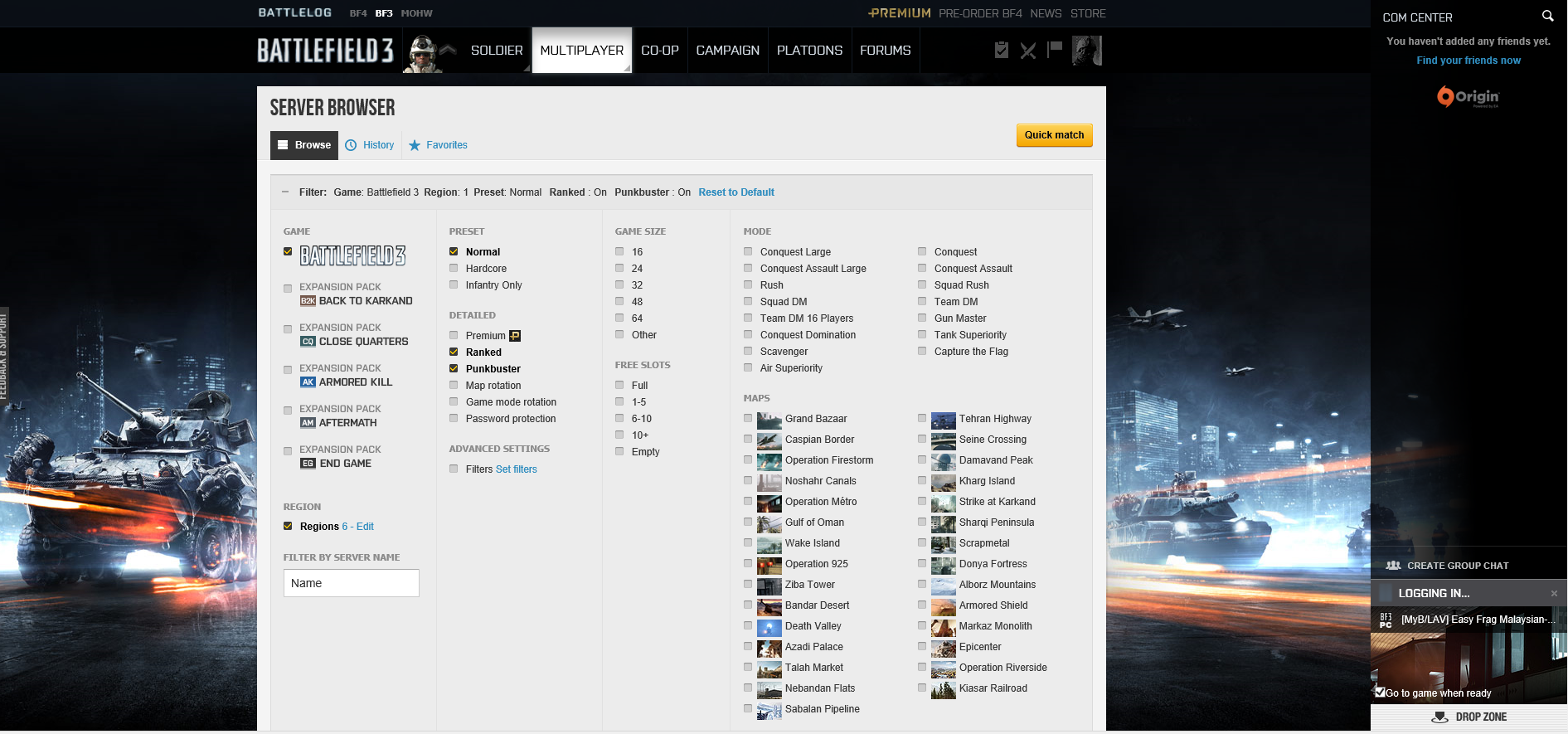Select the Browse tab

(x=304, y=145)
